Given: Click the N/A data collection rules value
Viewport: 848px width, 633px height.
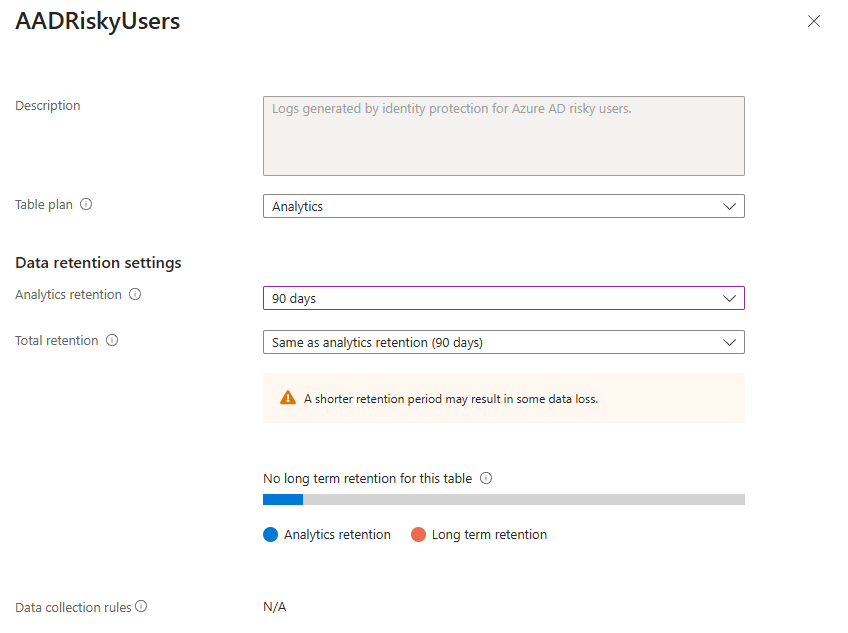Looking at the screenshot, I should pos(273,607).
